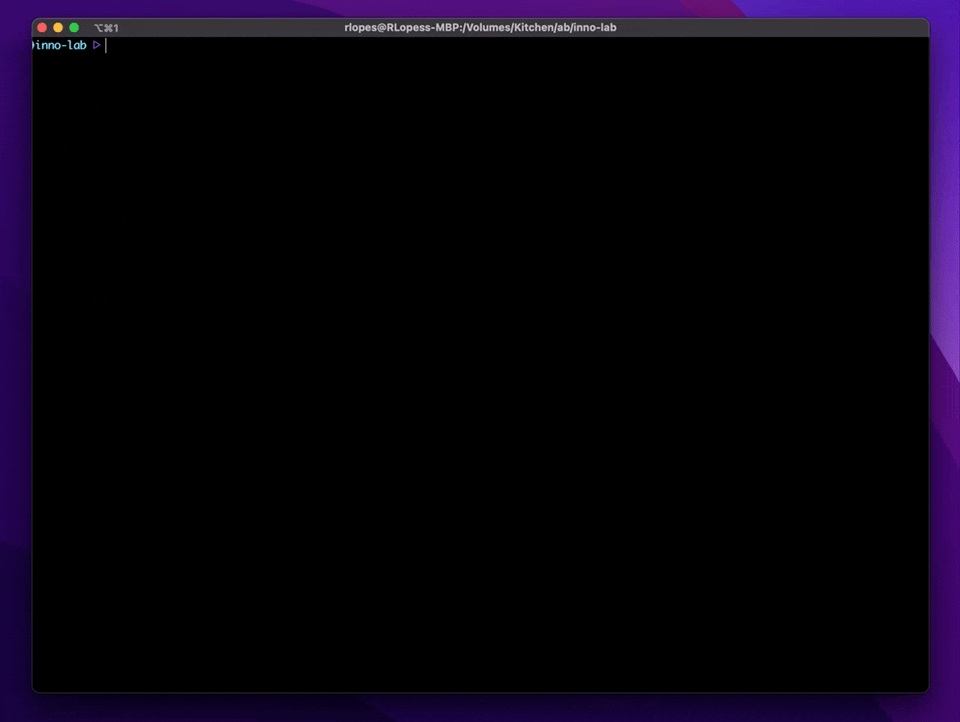This screenshot has width=960, height=722.
Task: Click the bottom-right corner of the terminal window
Action: pos(927,690)
